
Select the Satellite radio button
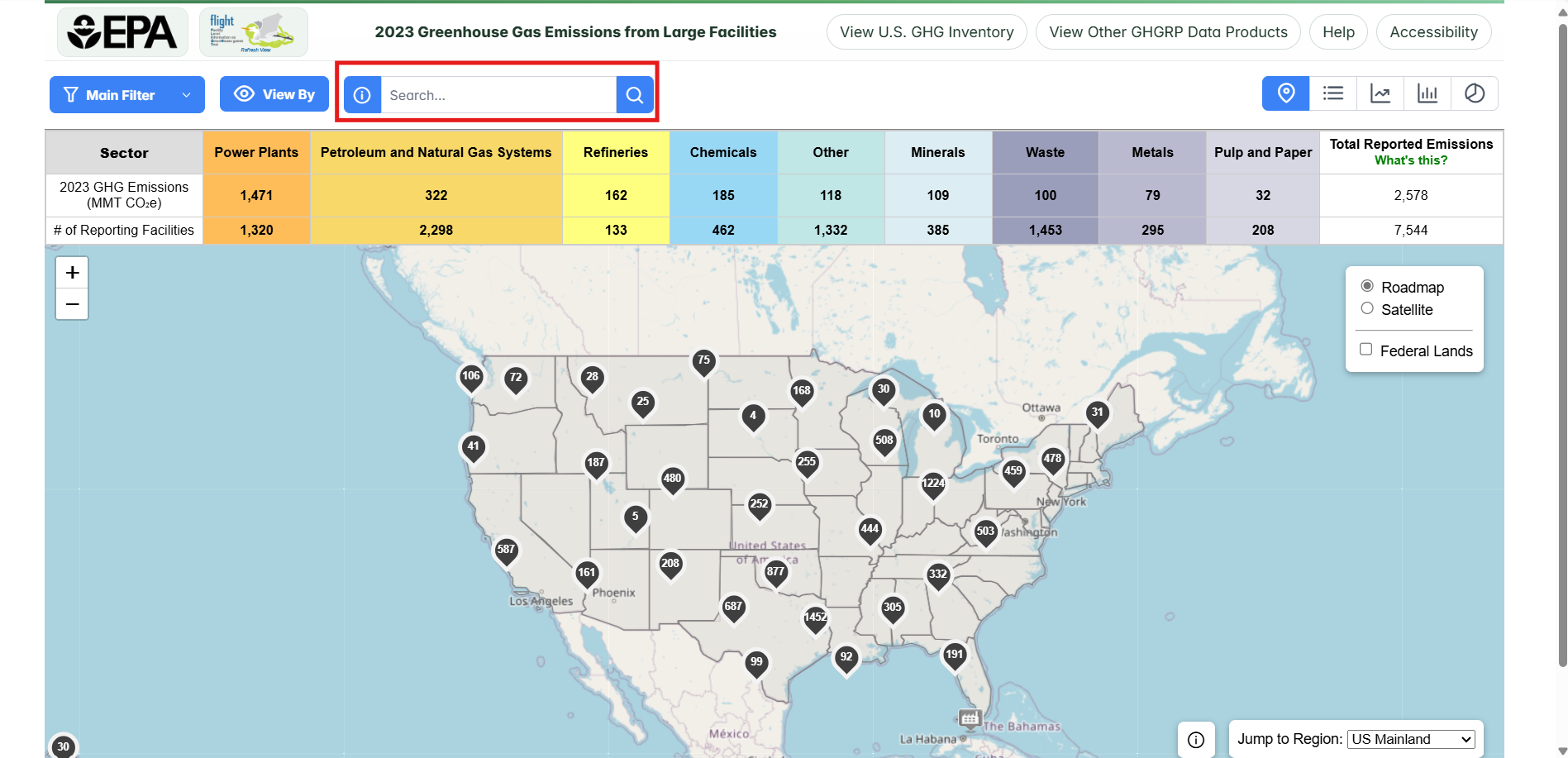1368,307
